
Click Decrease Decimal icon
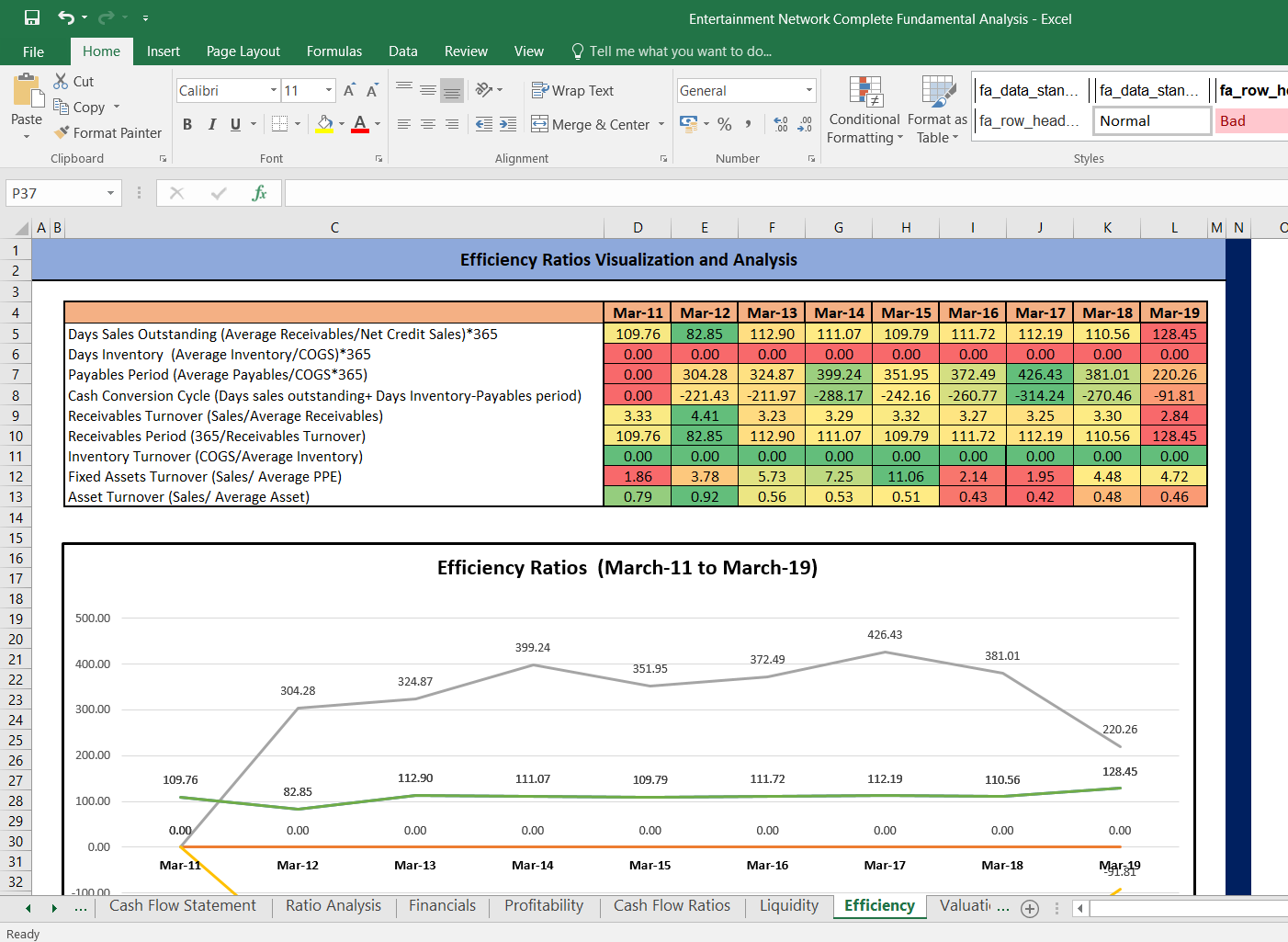(805, 124)
